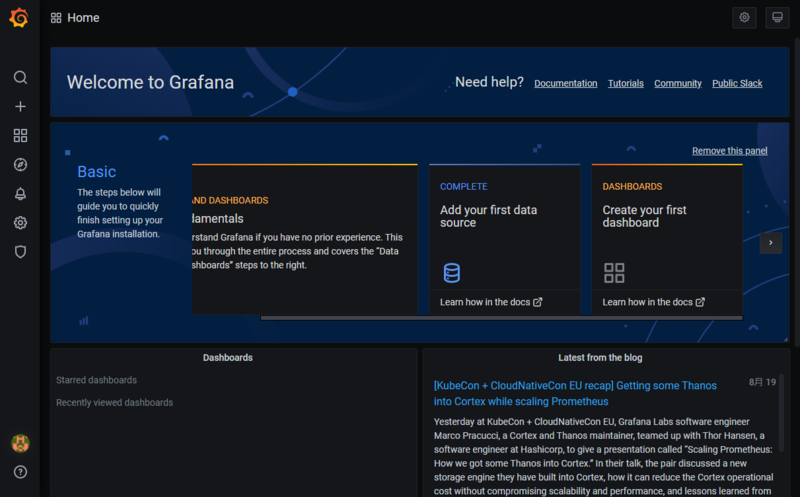Image resolution: width=800 pixels, height=497 pixels.
Task: Click the Grafana logo in the sidebar
Action: (19, 18)
